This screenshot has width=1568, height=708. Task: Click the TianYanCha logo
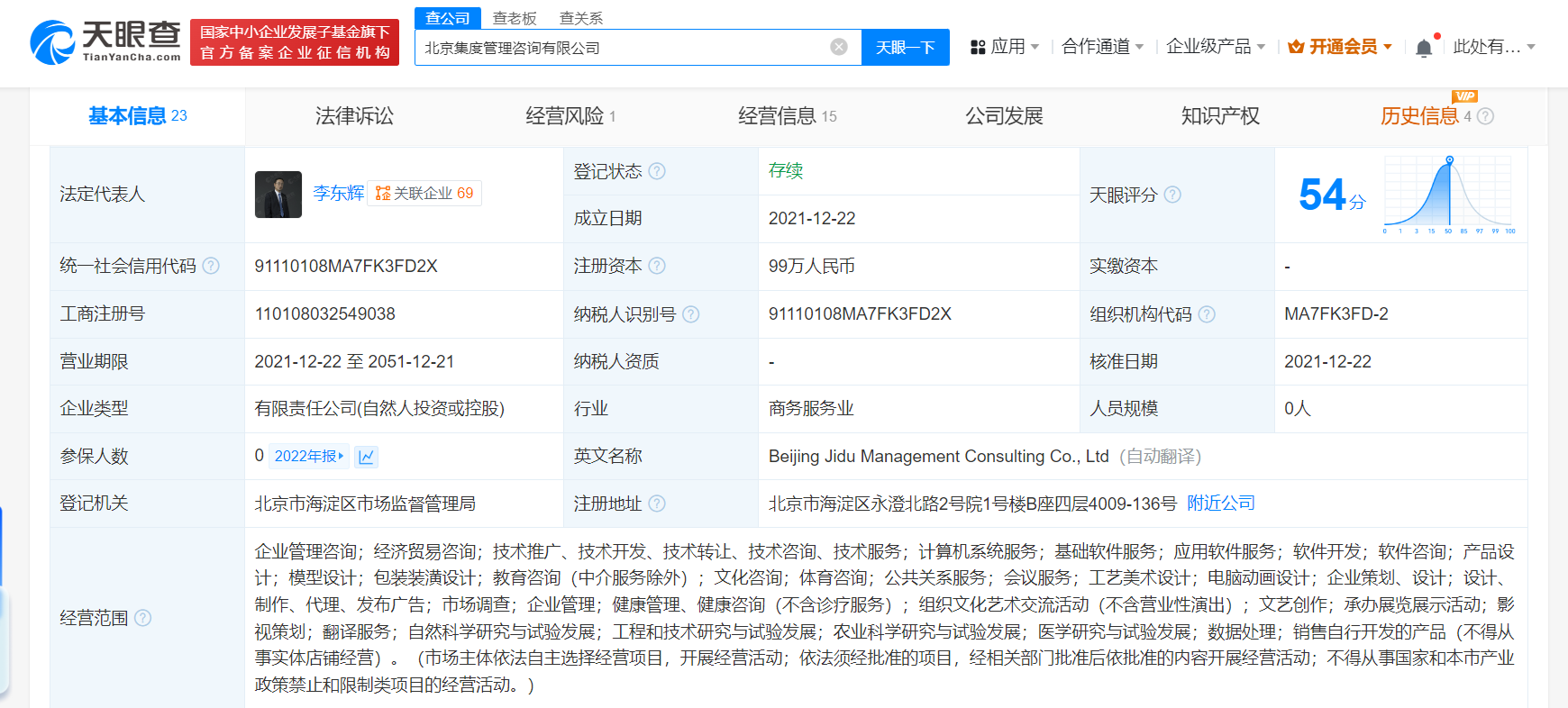pos(105,42)
